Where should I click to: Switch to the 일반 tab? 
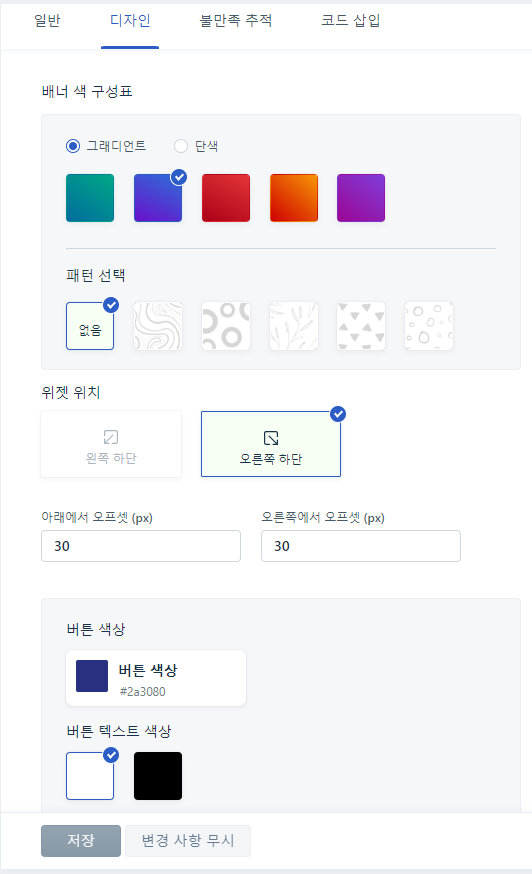(47, 21)
